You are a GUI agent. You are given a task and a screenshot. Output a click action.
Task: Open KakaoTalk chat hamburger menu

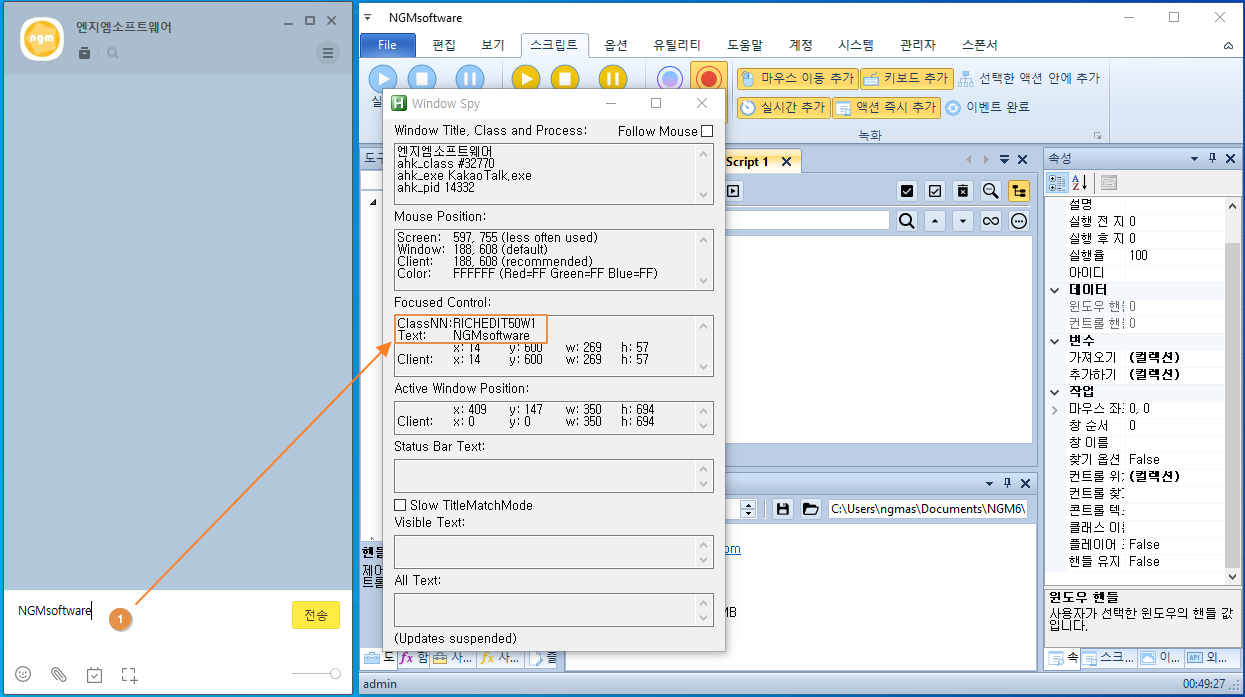point(328,53)
